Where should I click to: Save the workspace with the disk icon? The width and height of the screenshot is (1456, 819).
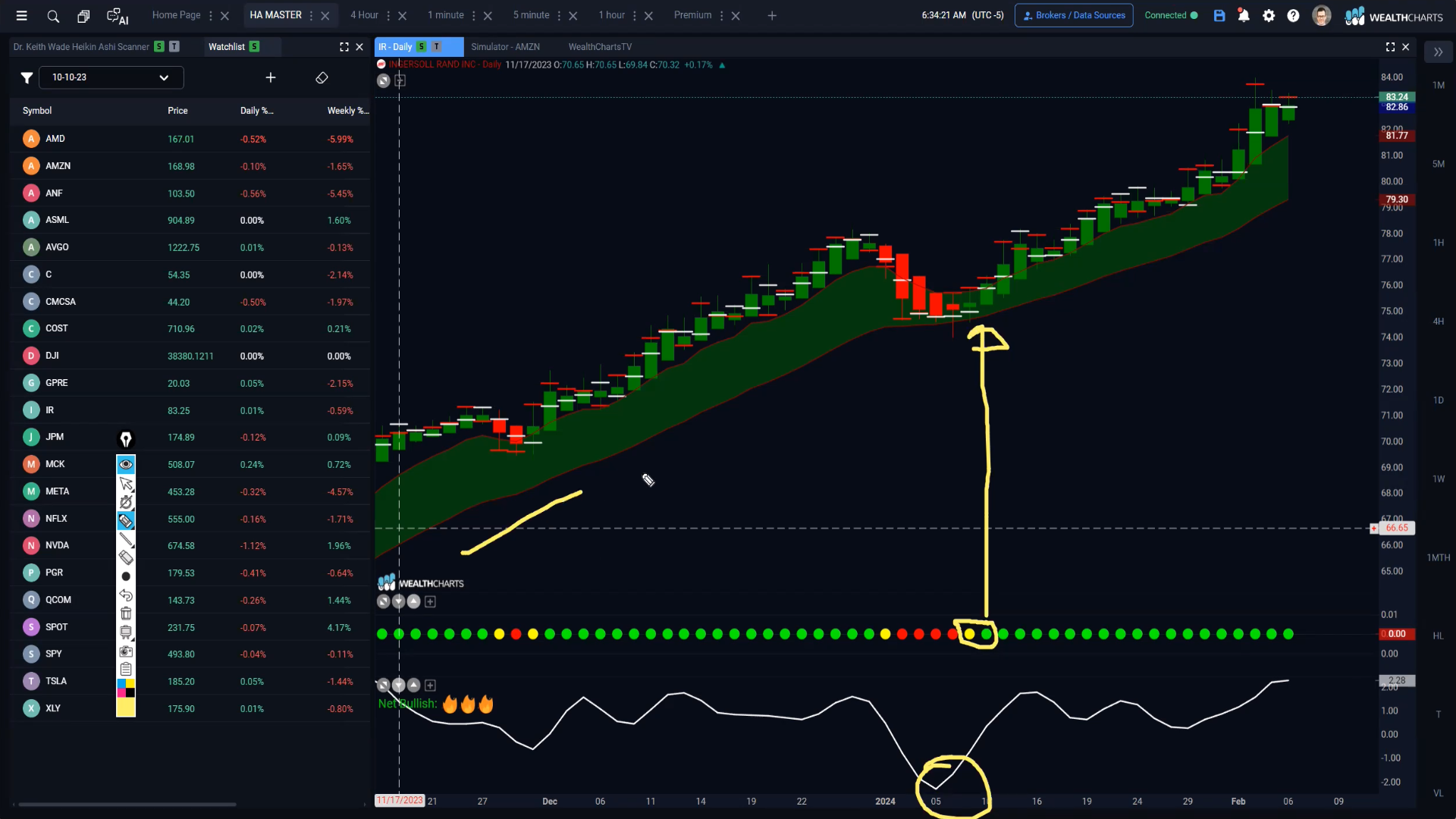[1219, 15]
